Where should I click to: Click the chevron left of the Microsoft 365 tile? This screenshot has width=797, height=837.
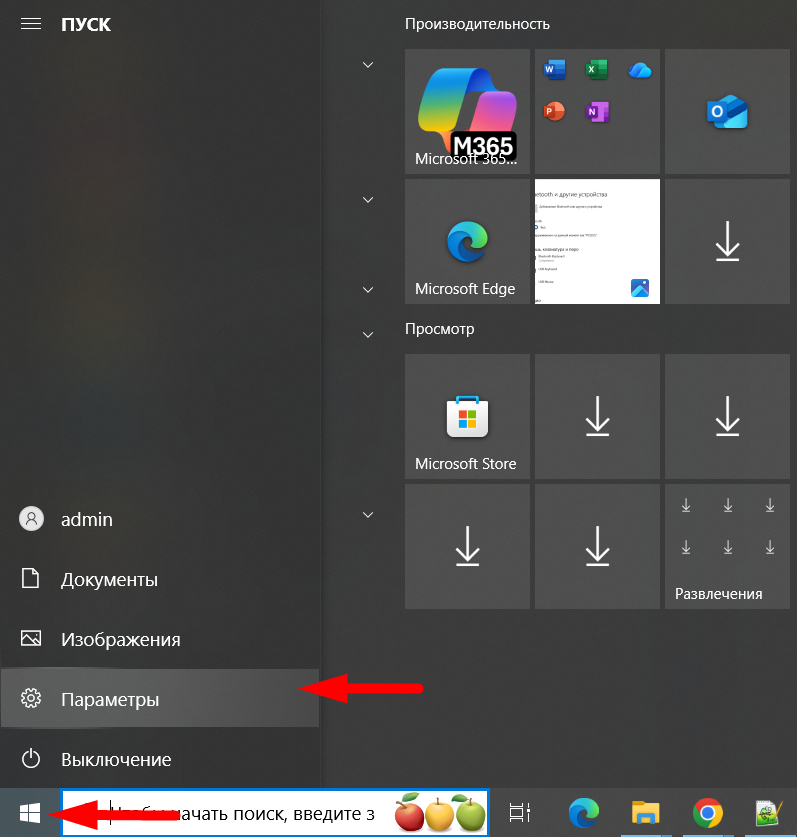point(368,65)
